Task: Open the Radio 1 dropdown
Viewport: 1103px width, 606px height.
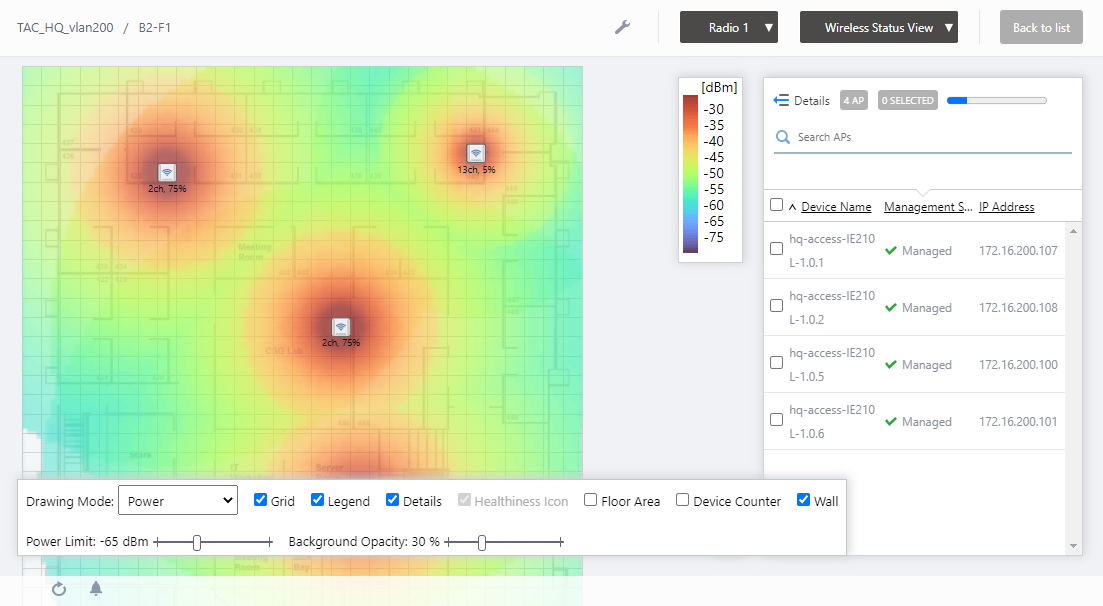Action: pos(729,27)
